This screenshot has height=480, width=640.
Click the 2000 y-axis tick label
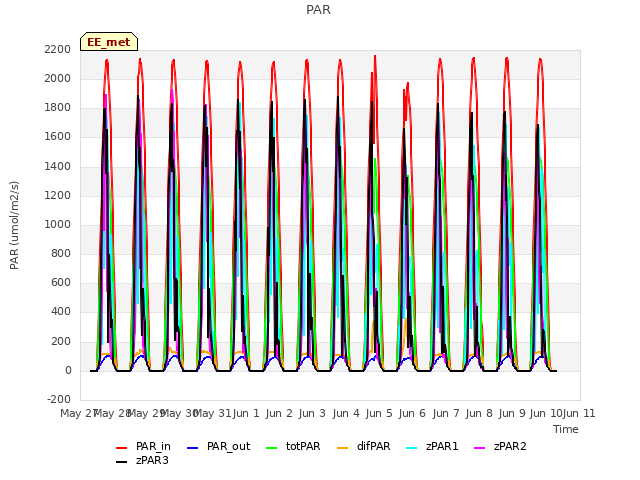tap(58, 78)
